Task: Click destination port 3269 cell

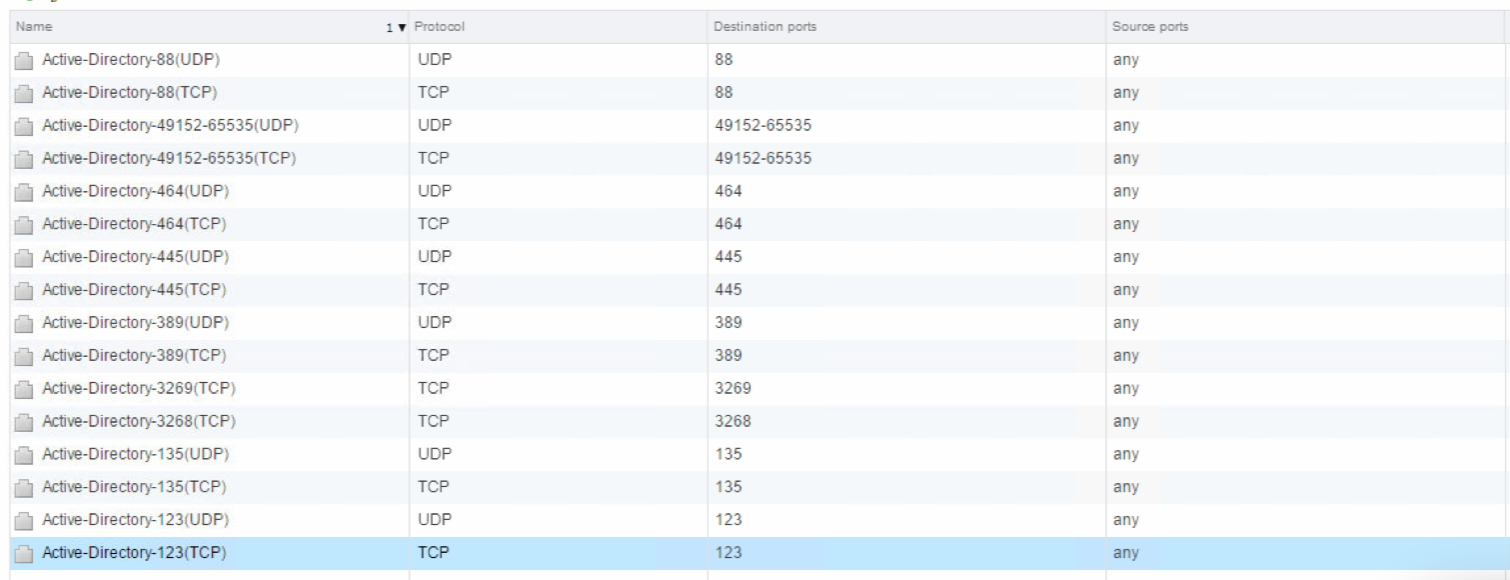Action: 733,388
